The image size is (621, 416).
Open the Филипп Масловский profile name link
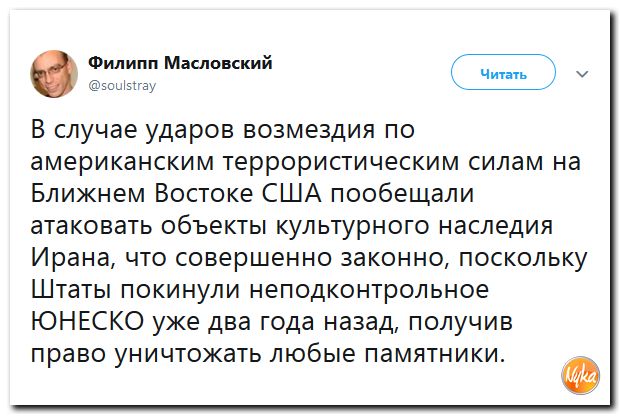click(175, 63)
